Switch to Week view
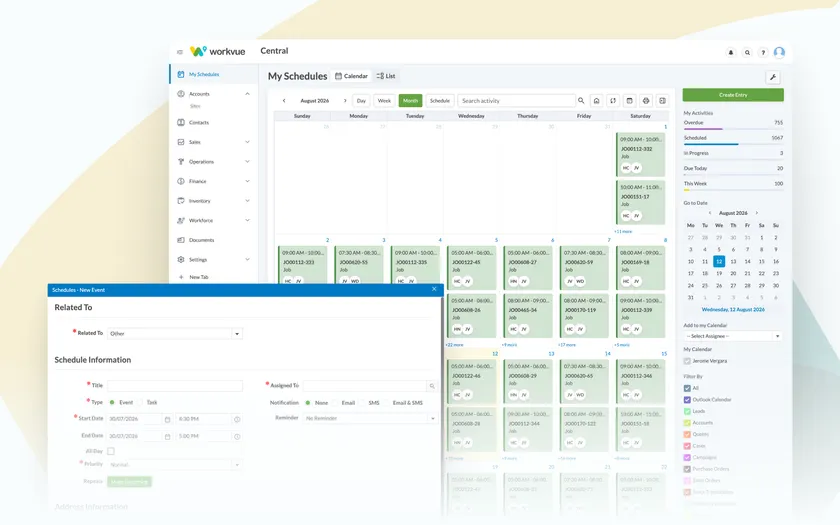The height and width of the screenshot is (525, 840). [384, 101]
